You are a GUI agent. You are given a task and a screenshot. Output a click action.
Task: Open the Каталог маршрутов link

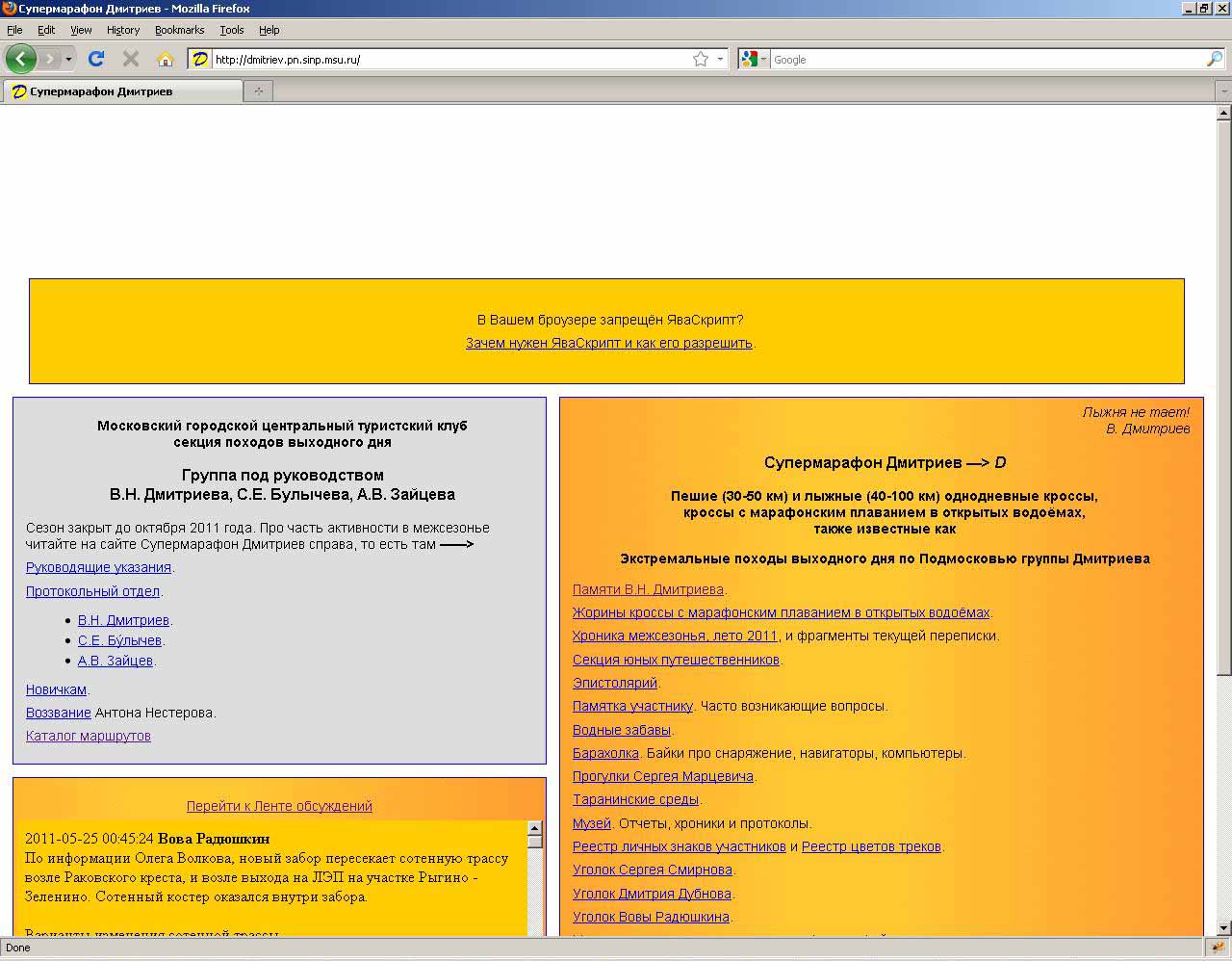point(88,735)
